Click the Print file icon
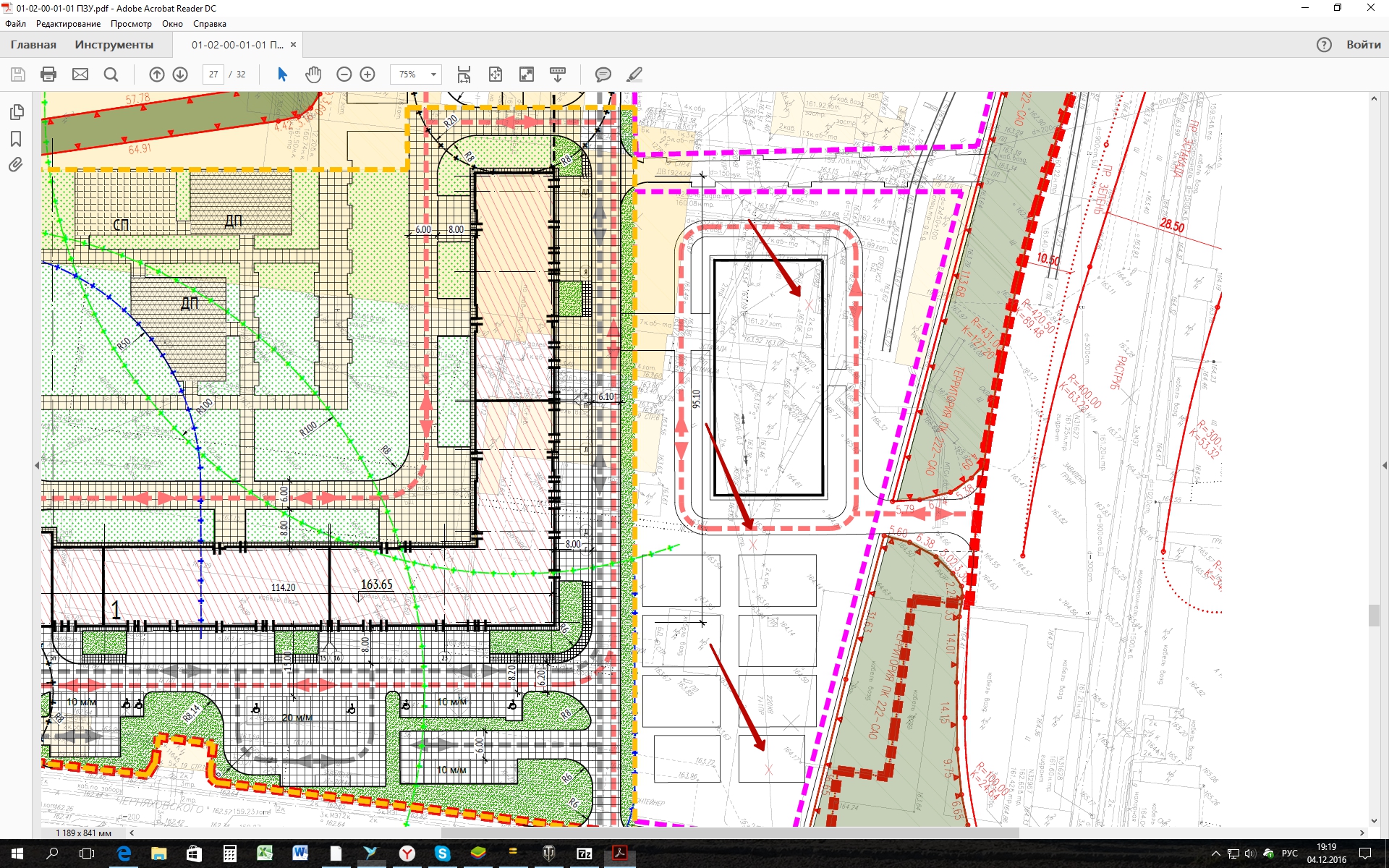 (x=48, y=75)
